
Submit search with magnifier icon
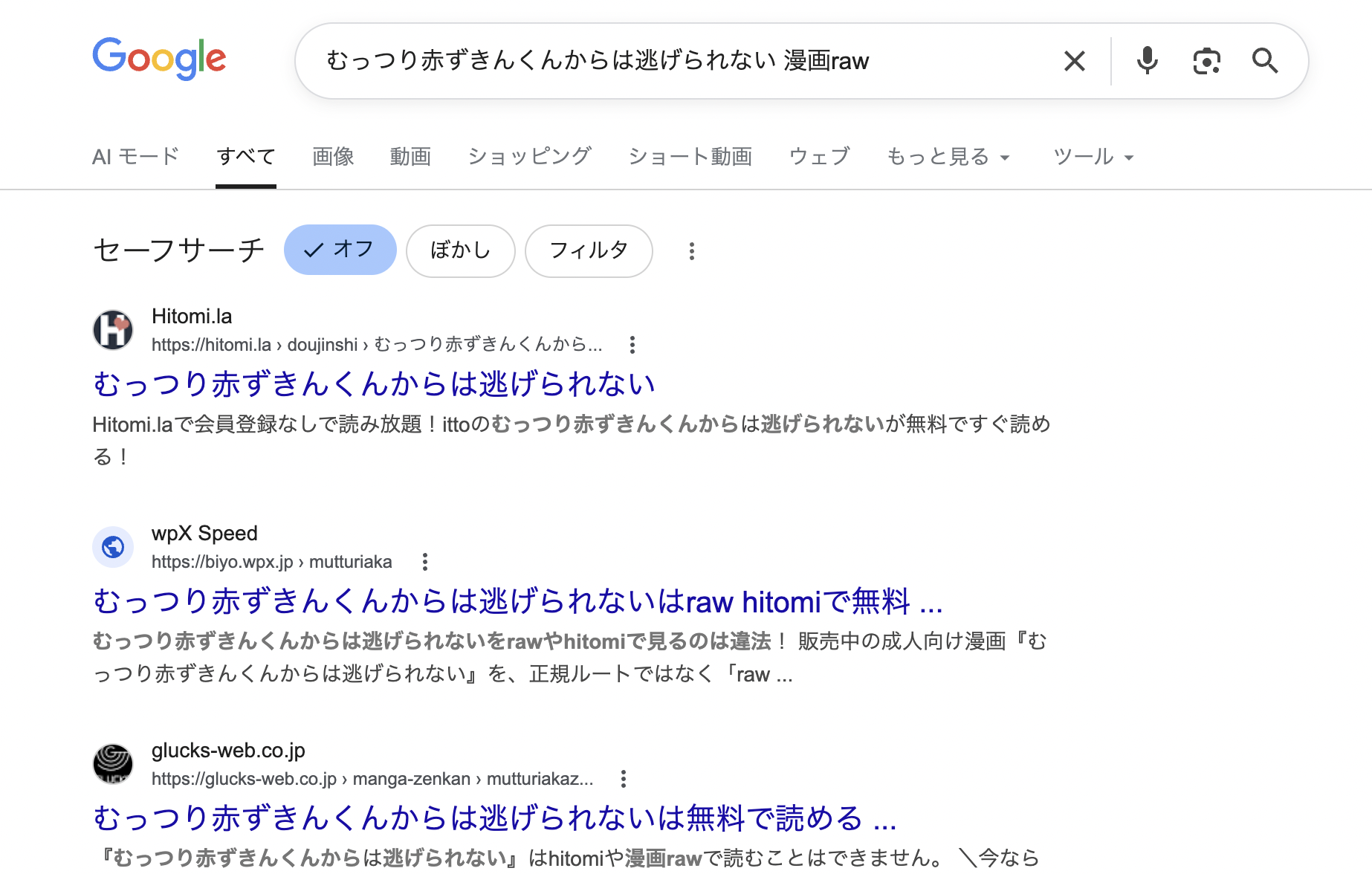pos(1265,61)
